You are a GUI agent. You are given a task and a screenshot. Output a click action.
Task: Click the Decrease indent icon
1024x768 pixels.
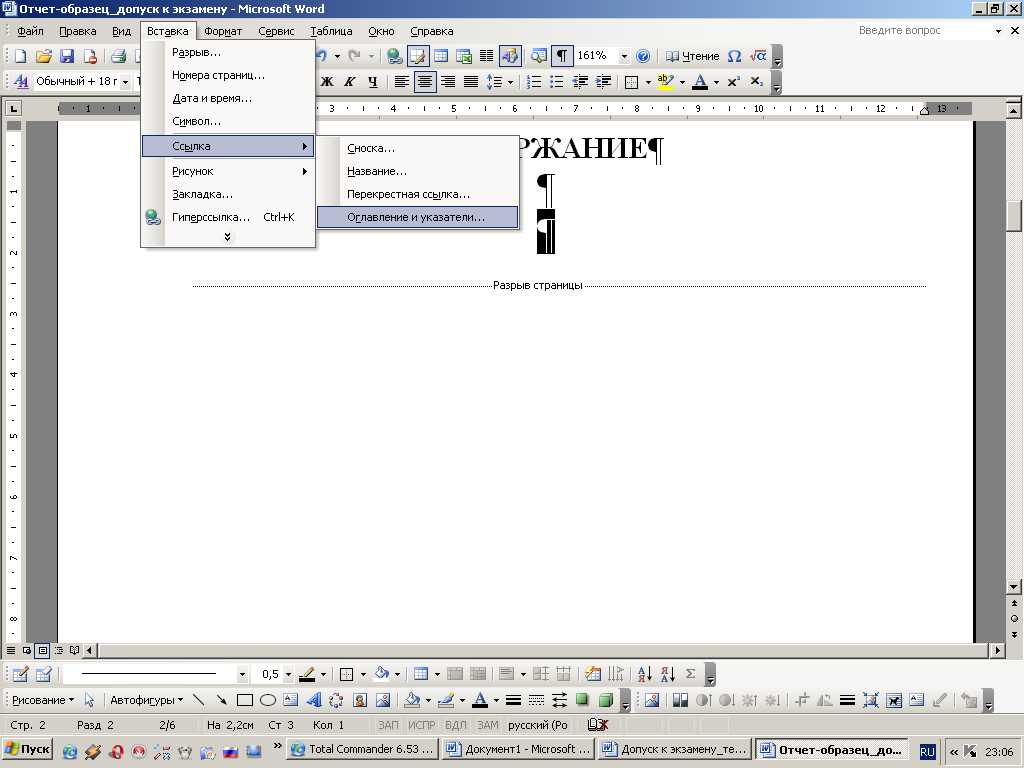(580, 82)
